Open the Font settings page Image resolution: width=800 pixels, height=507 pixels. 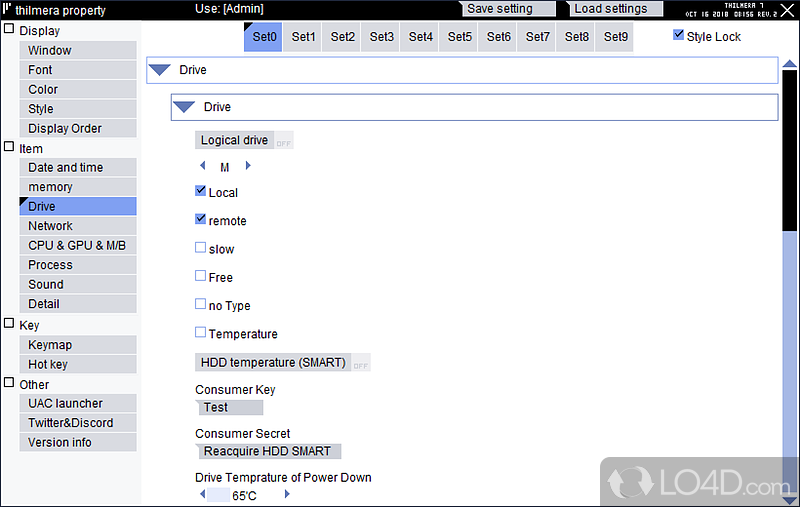(78, 70)
